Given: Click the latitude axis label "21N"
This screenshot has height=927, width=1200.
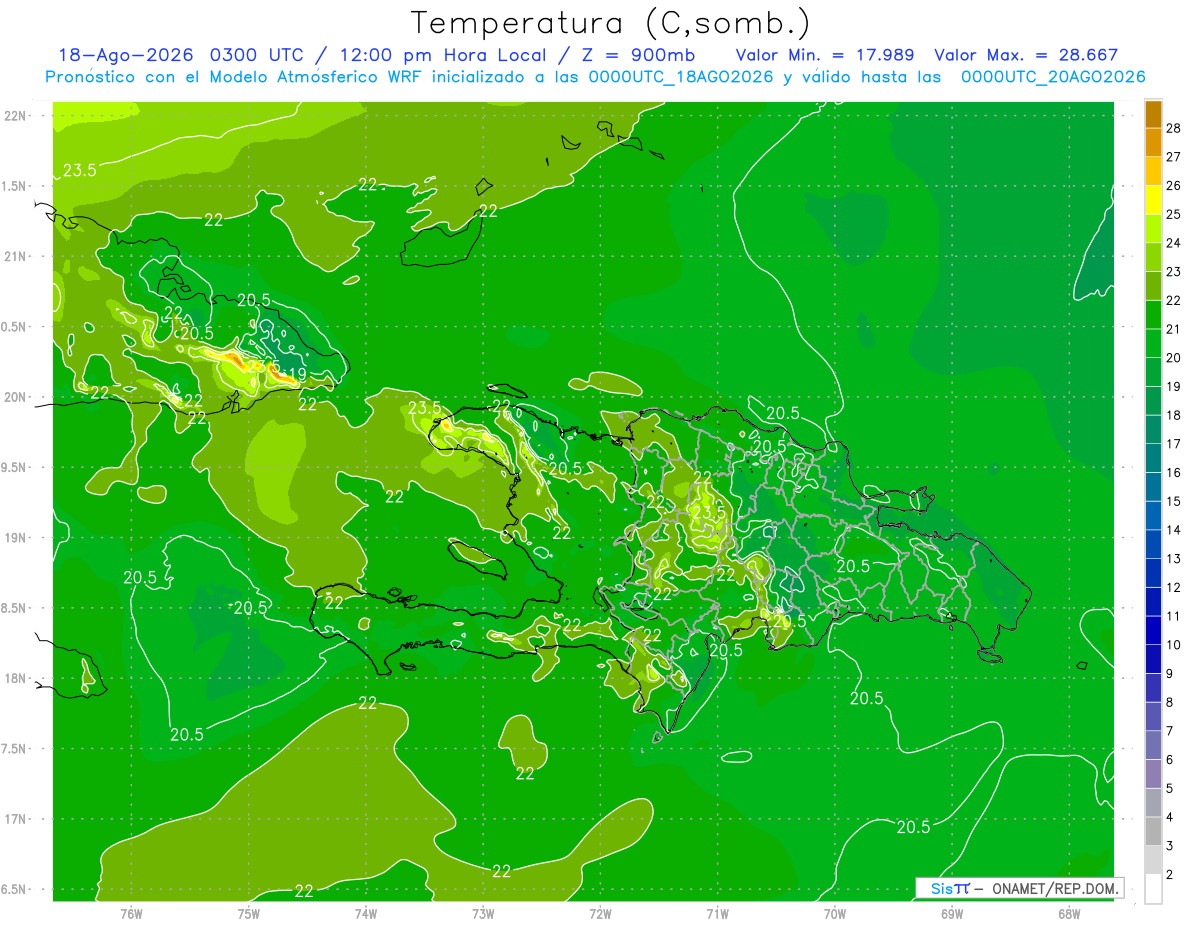Looking at the screenshot, I should click(x=15, y=256).
